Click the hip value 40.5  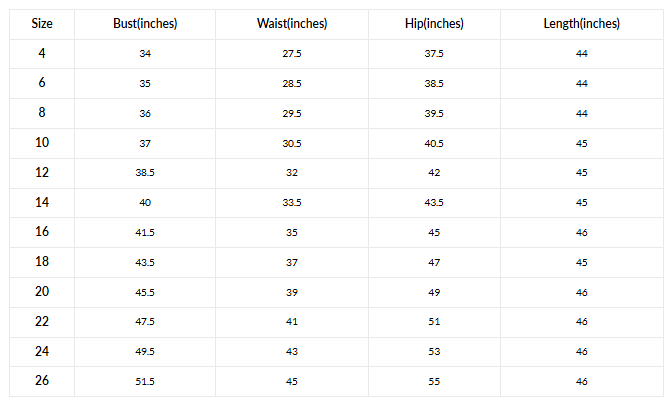coord(434,143)
